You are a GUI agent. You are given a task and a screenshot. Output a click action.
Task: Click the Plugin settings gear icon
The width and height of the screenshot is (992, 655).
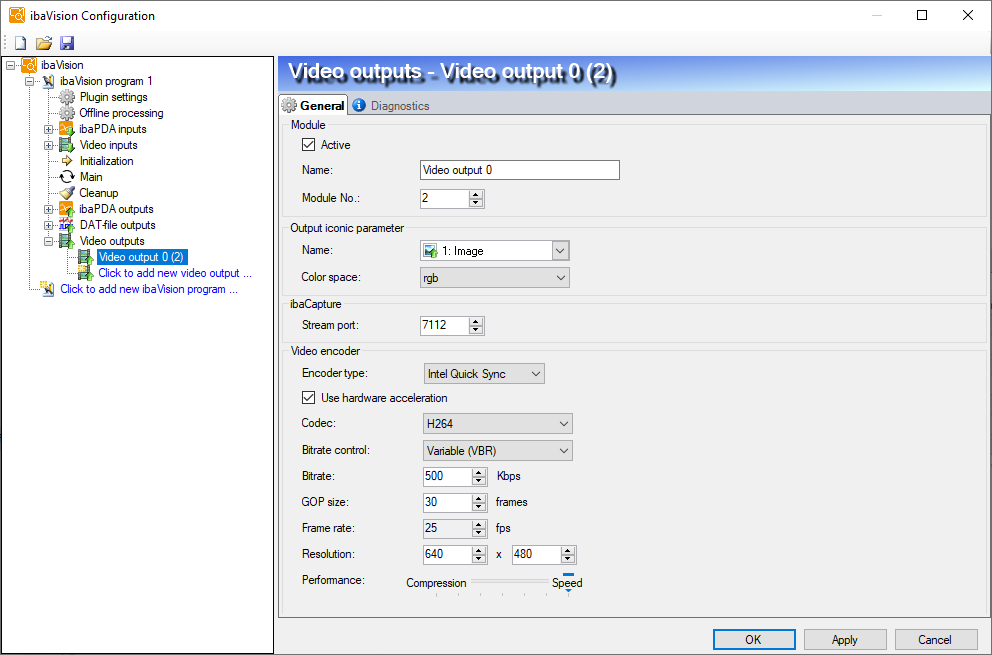[x=67, y=97]
